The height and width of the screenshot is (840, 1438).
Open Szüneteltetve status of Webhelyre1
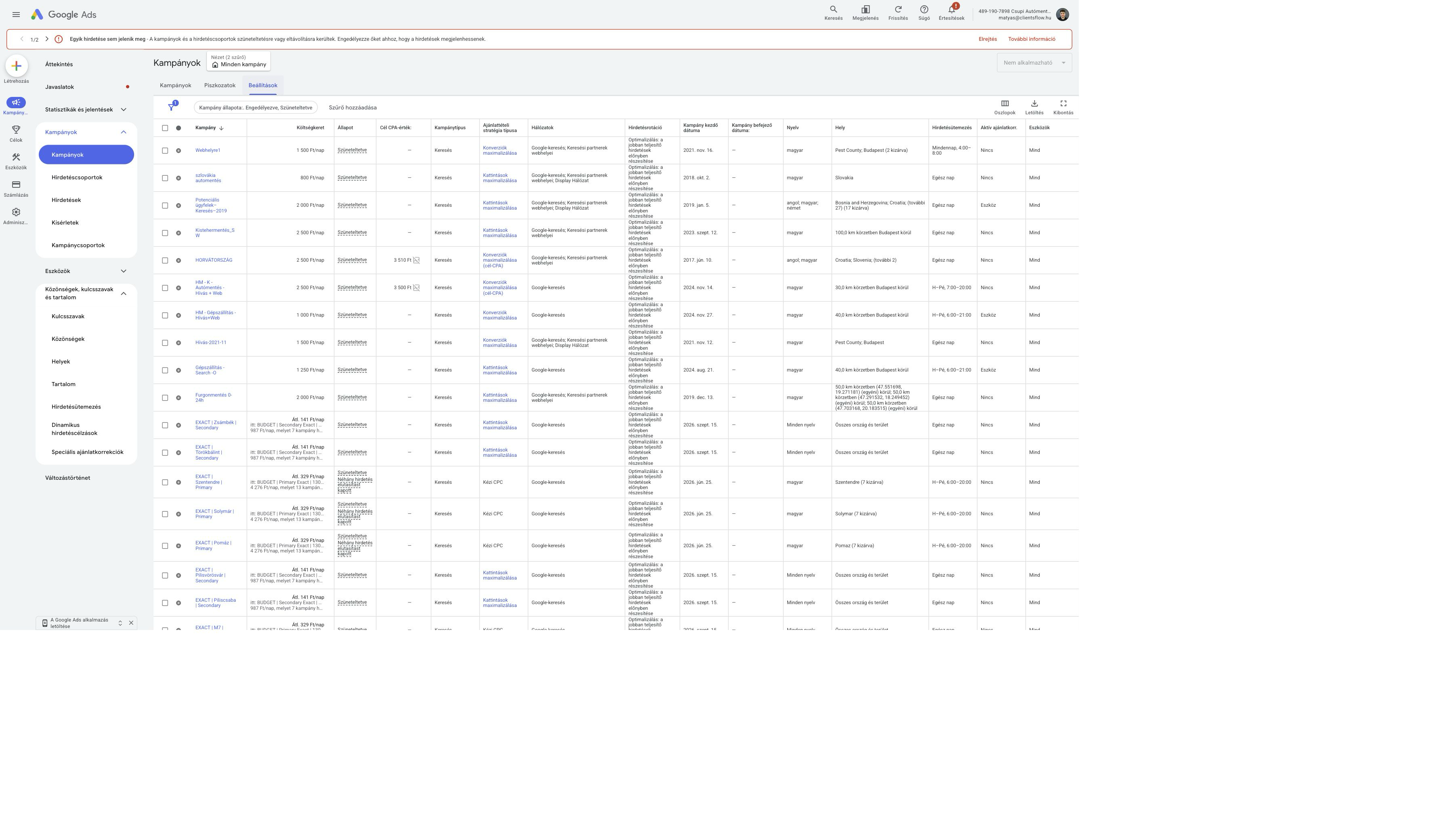tap(352, 151)
